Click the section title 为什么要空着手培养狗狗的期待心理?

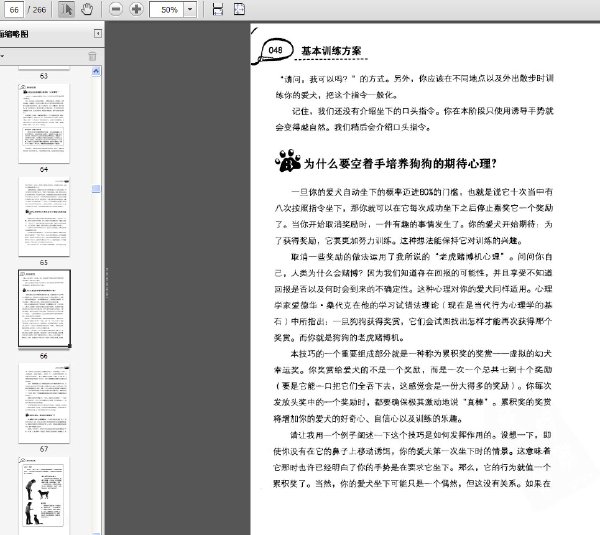pos(400,164)
